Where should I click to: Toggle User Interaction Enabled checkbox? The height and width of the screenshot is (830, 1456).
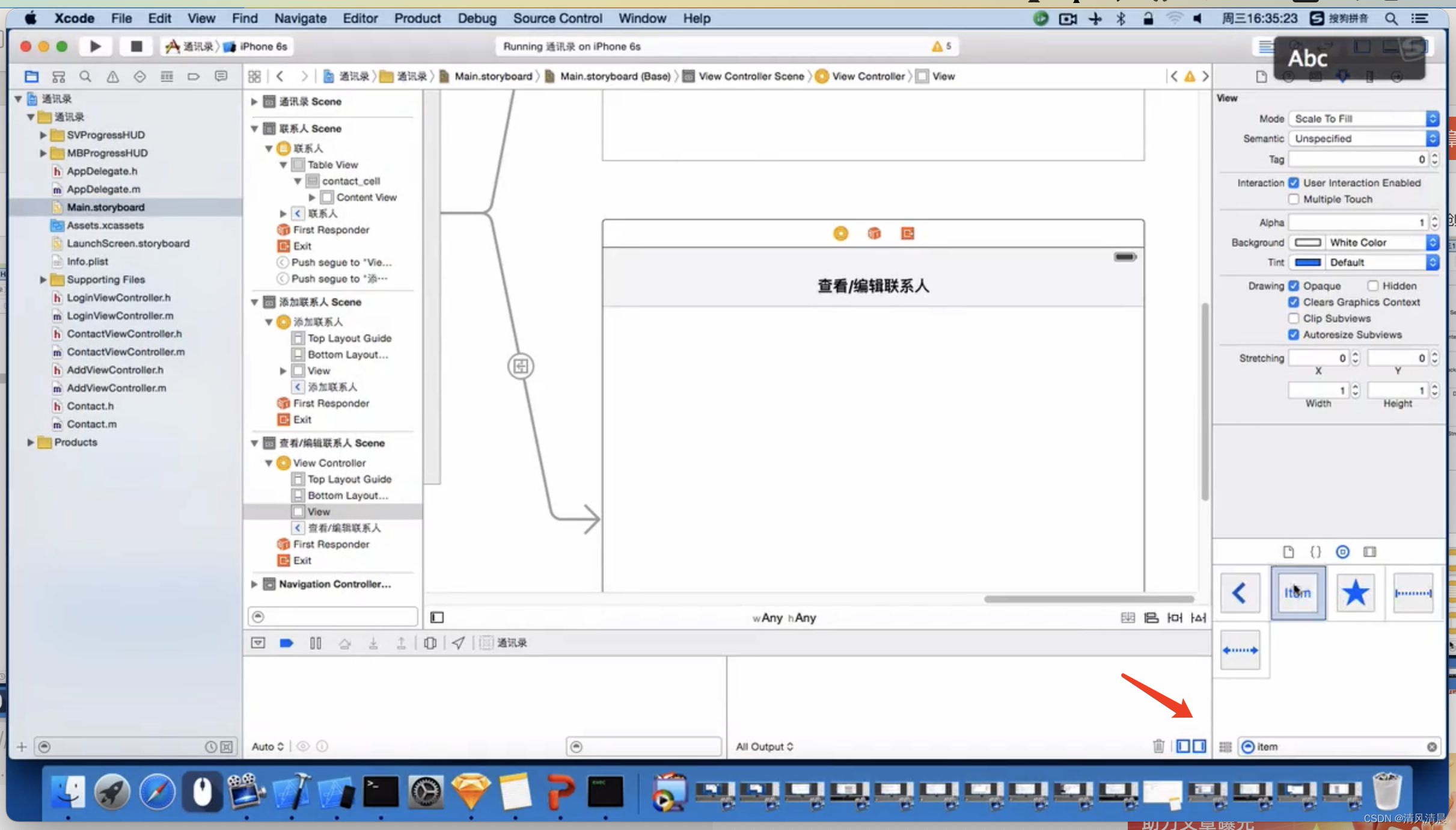point(1294,183)
